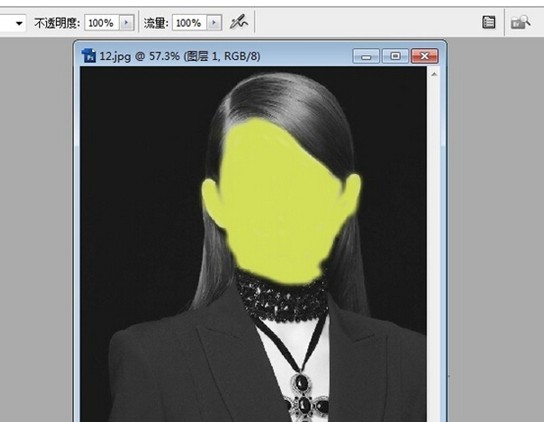This screenshot has height=422, width=544.
Task: Close the 12.jpg document window
Action: point(424,56)
